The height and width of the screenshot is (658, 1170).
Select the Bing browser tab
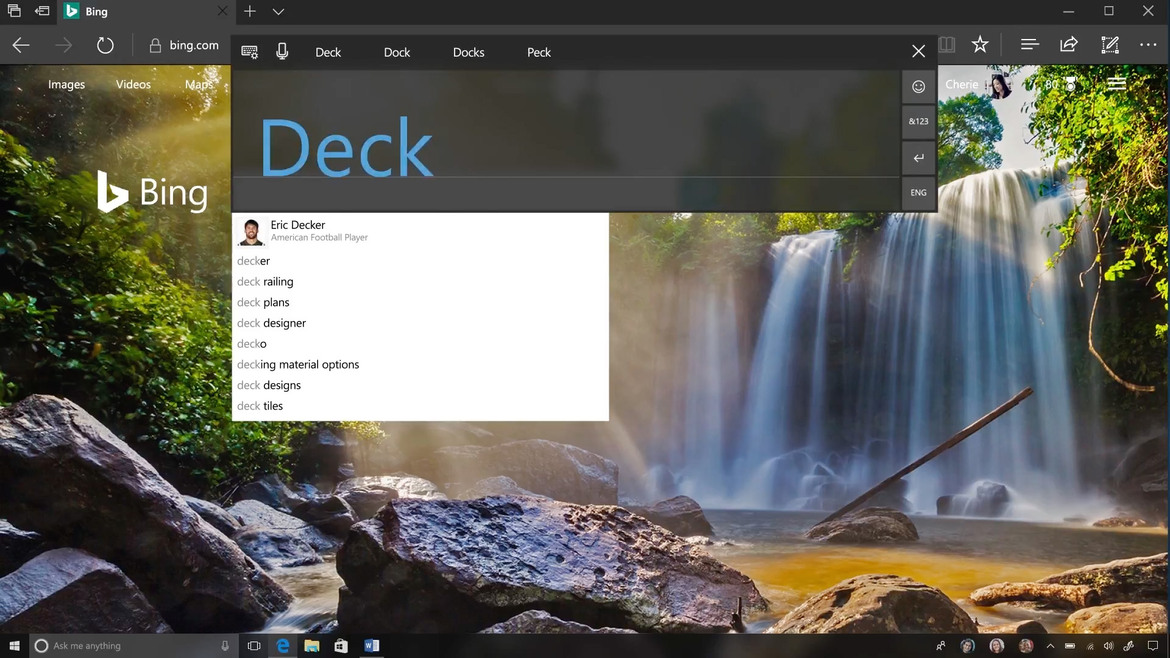[x=146, y=11]
